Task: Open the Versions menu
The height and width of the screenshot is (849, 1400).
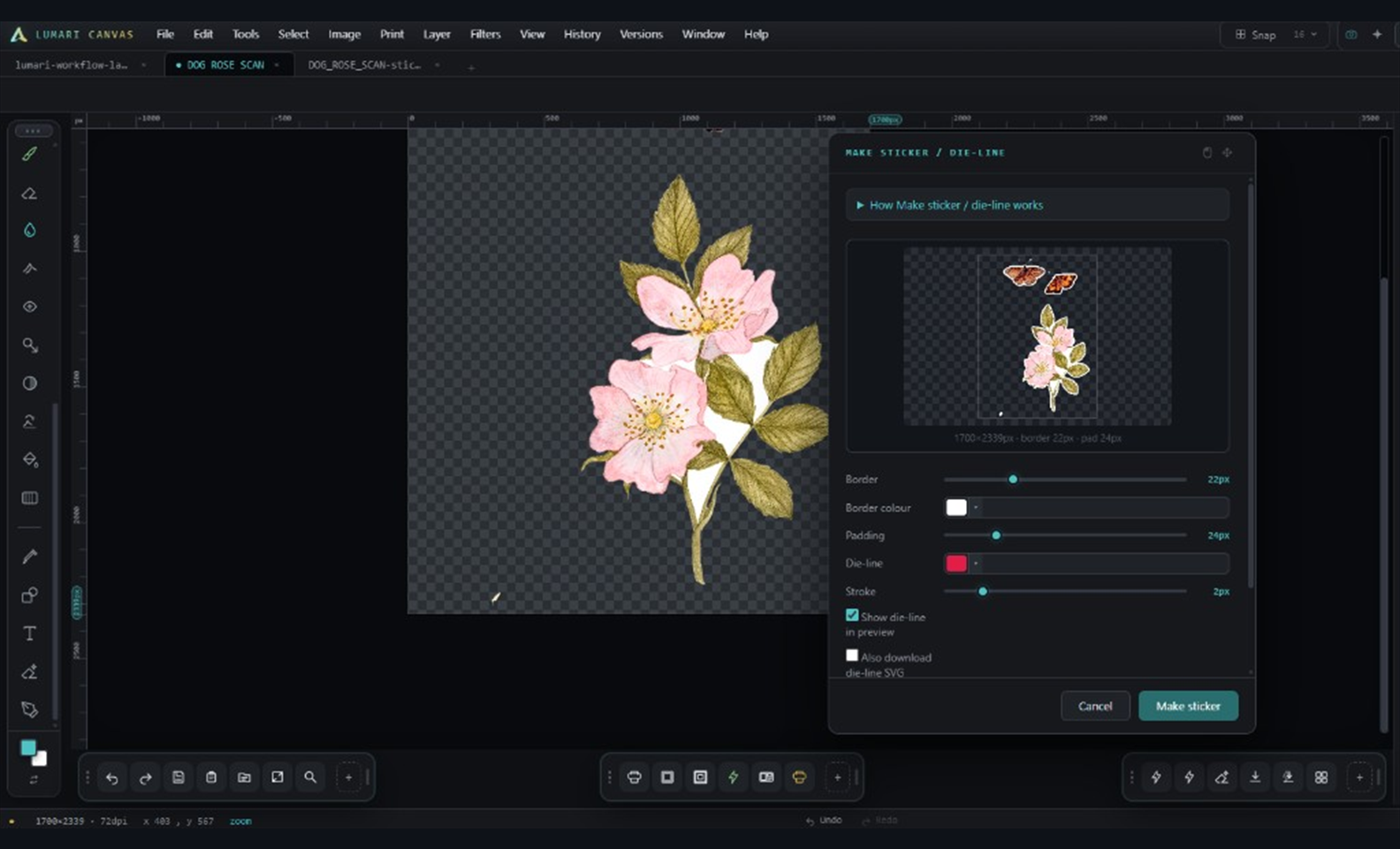Action: point(641,34)
